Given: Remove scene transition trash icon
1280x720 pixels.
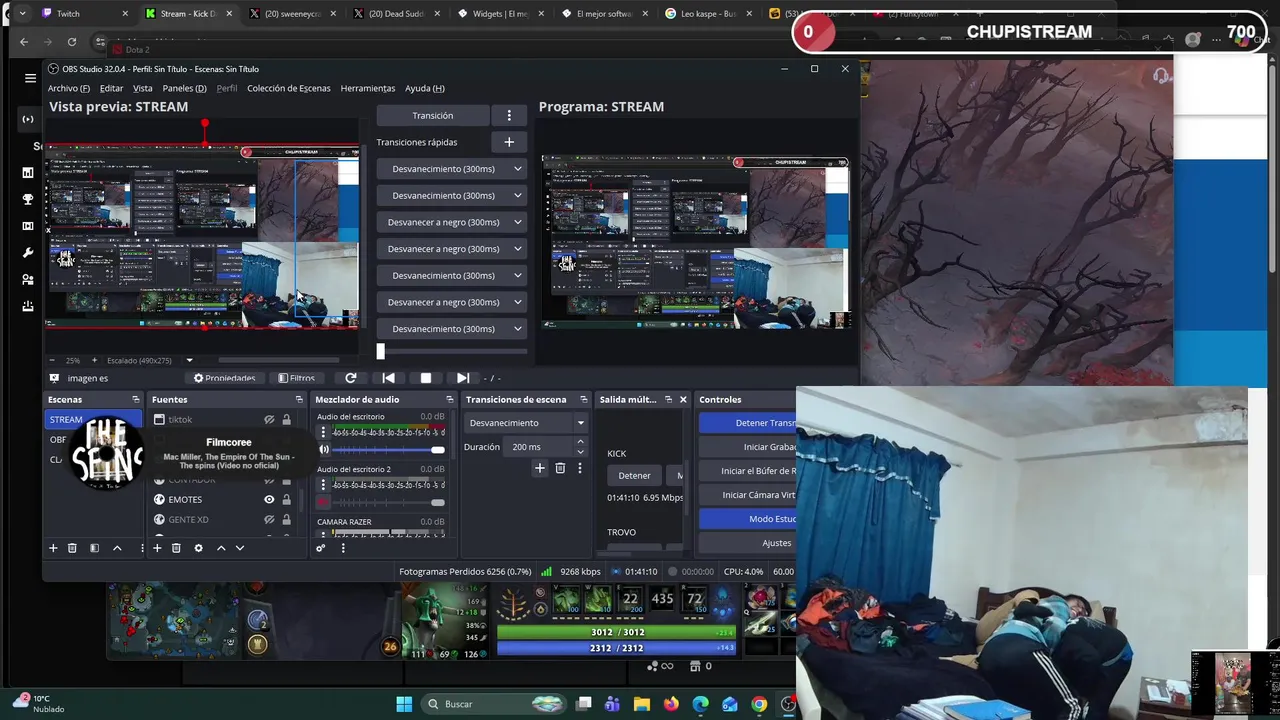Looking at the screenshot, I should click(560, 468).
